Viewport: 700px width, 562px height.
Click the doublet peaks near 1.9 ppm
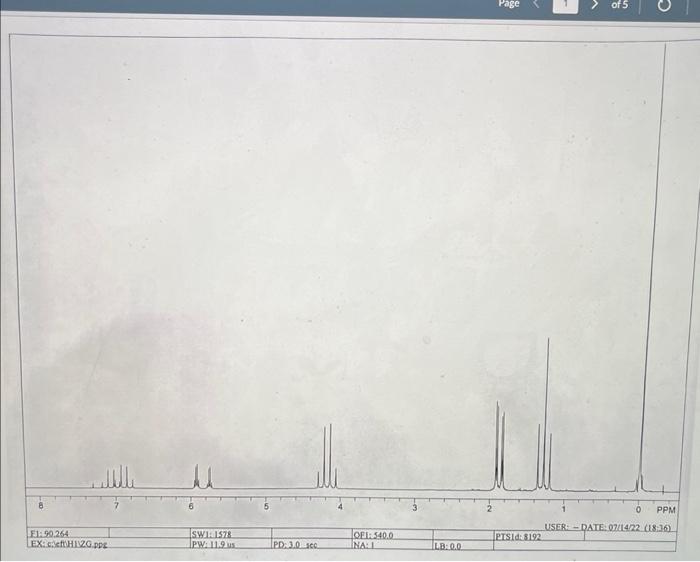500,445
